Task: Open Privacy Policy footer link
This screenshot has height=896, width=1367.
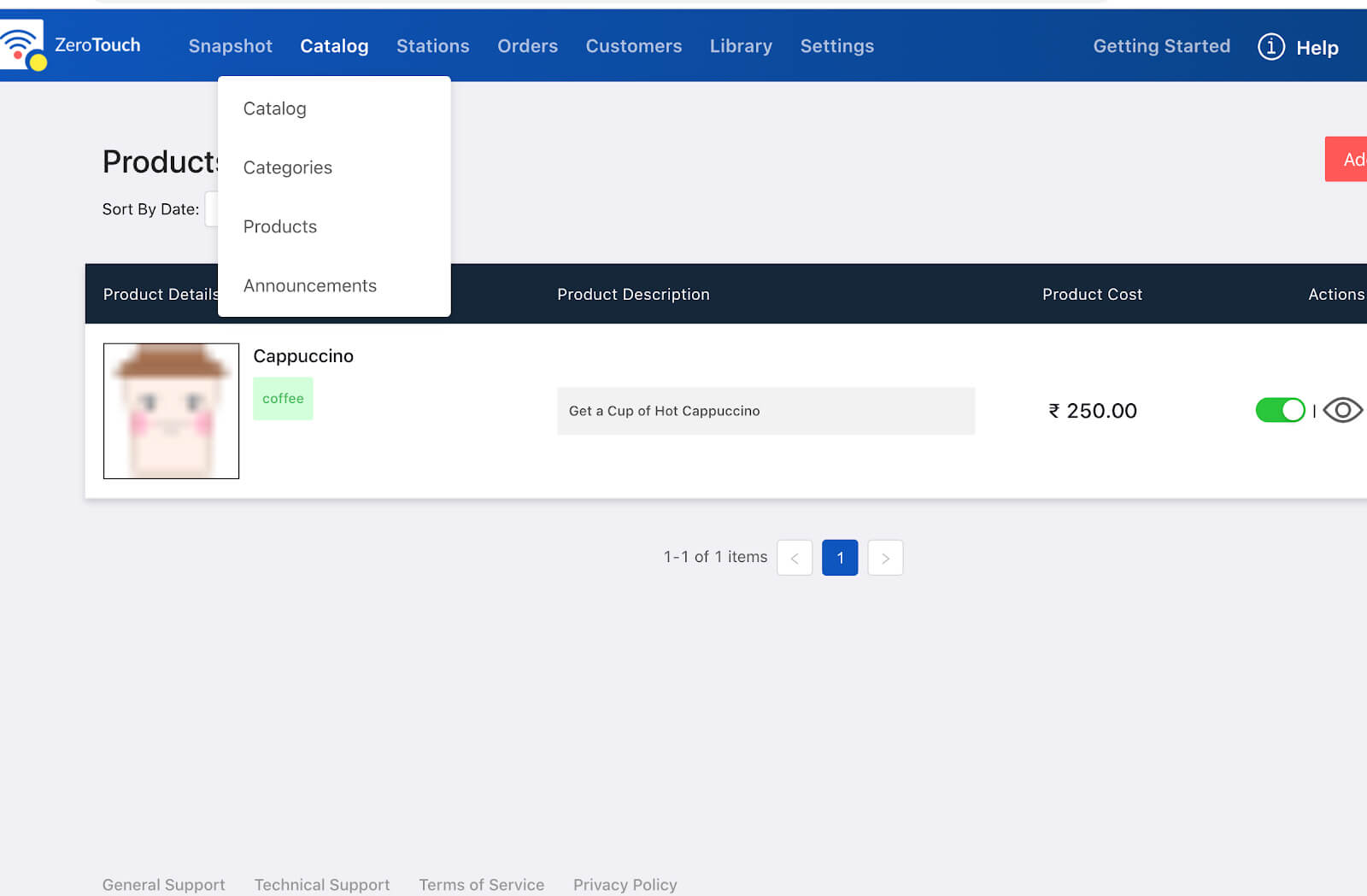Action: pyautogui.click(x=625, y=885)
